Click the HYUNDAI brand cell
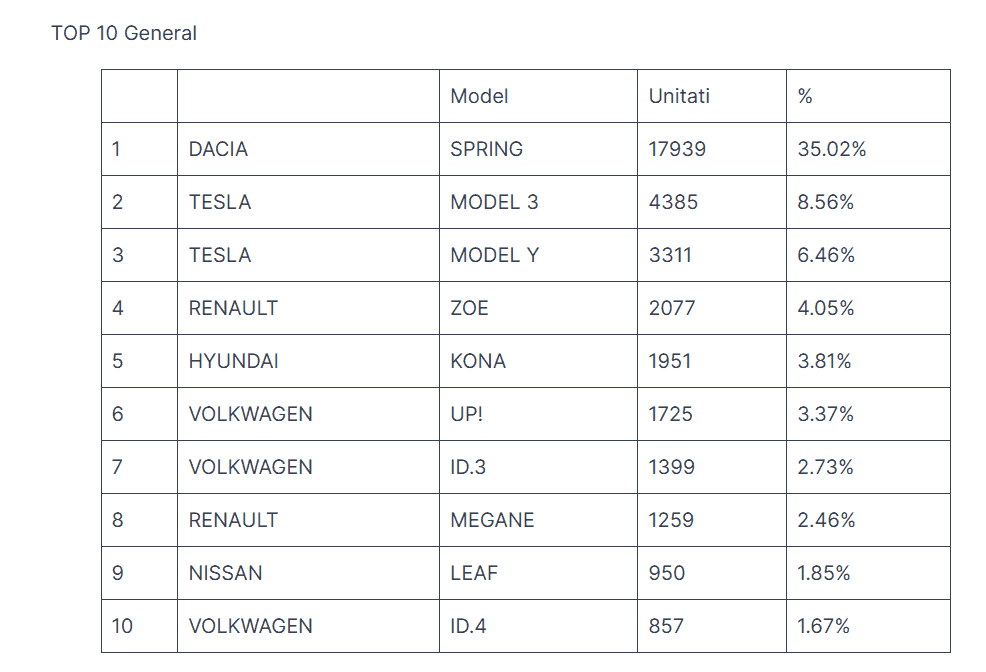 click(308, 361)
